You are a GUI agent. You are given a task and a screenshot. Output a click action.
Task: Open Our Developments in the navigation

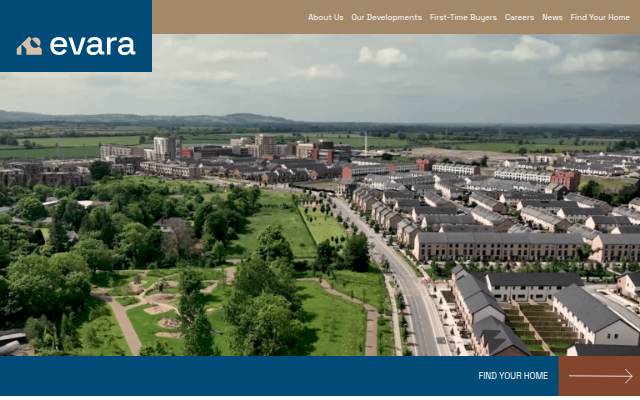point(386,18)
